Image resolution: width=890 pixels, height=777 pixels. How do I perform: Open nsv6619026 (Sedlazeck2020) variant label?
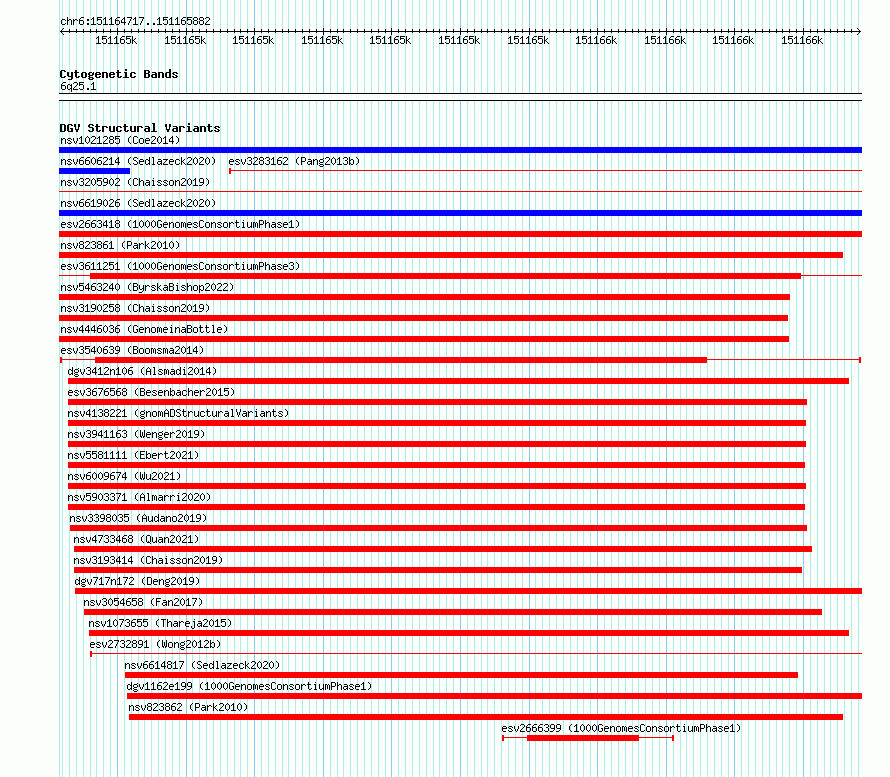(x=138, y=203)
